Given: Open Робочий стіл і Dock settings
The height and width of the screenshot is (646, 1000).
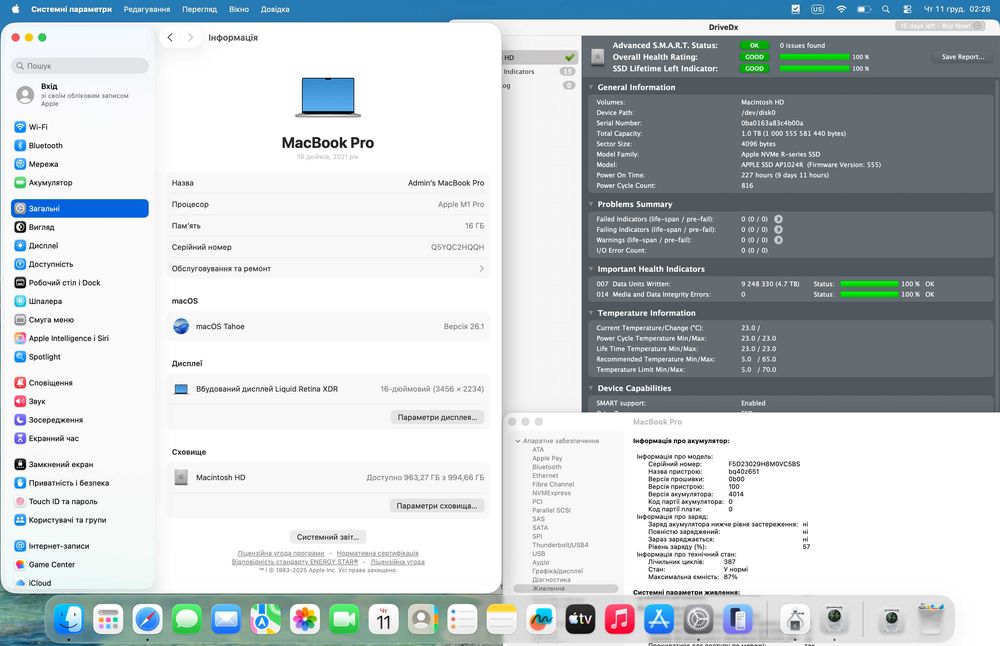Looking at the screenshot, I should pos(80,283).
